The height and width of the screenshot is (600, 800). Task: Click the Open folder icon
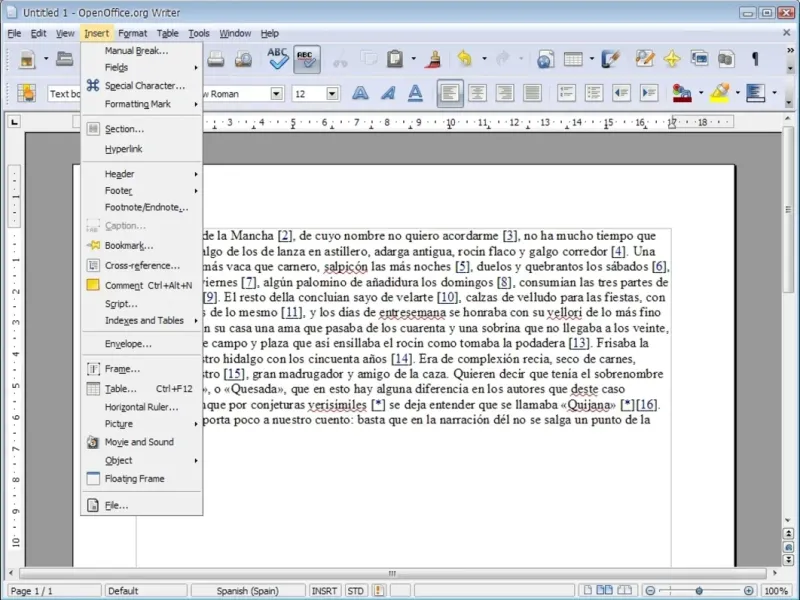pyautogui.click(x=64, y=59)
